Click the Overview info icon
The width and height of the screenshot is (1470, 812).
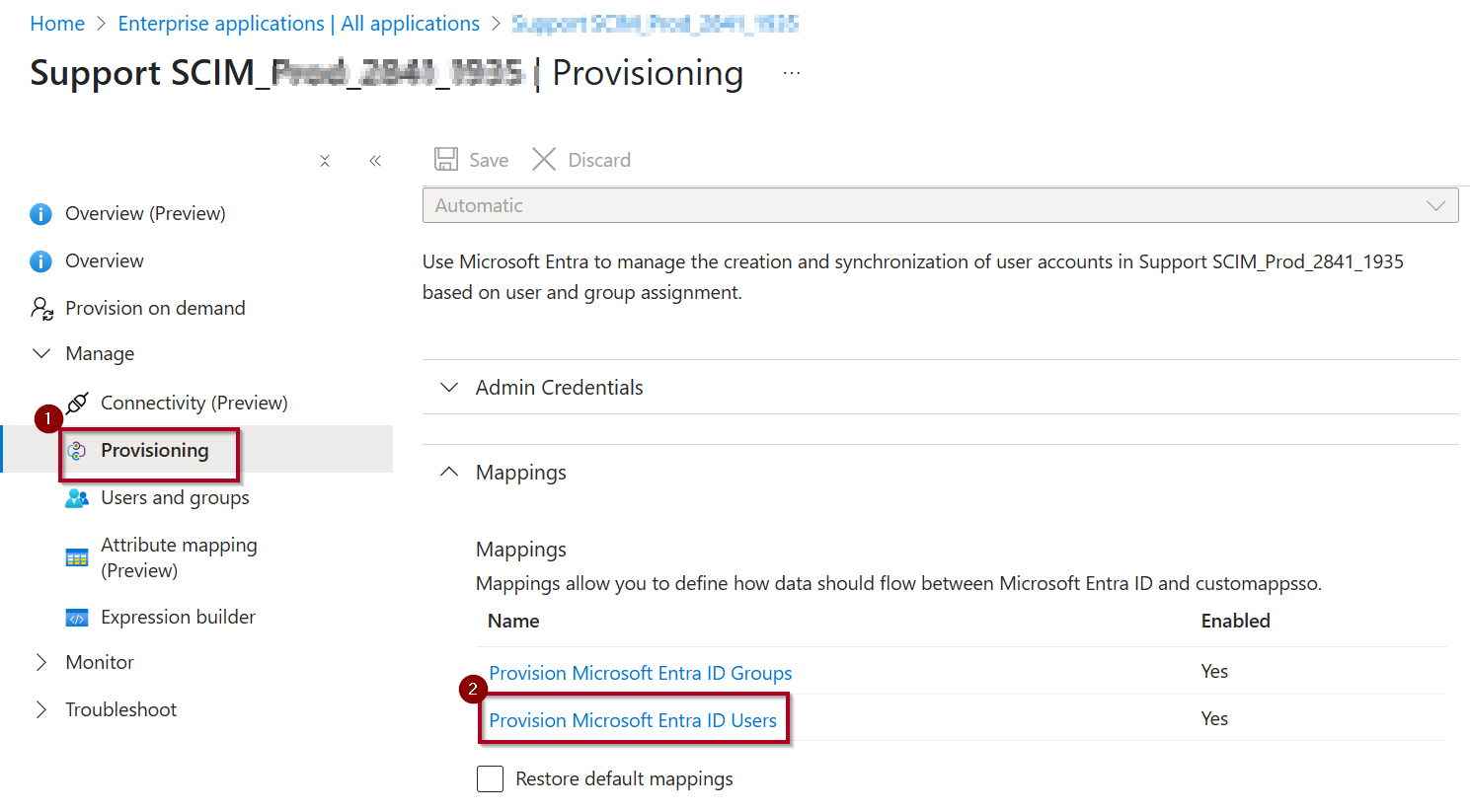pyautogui.click(x=40, y=261)
